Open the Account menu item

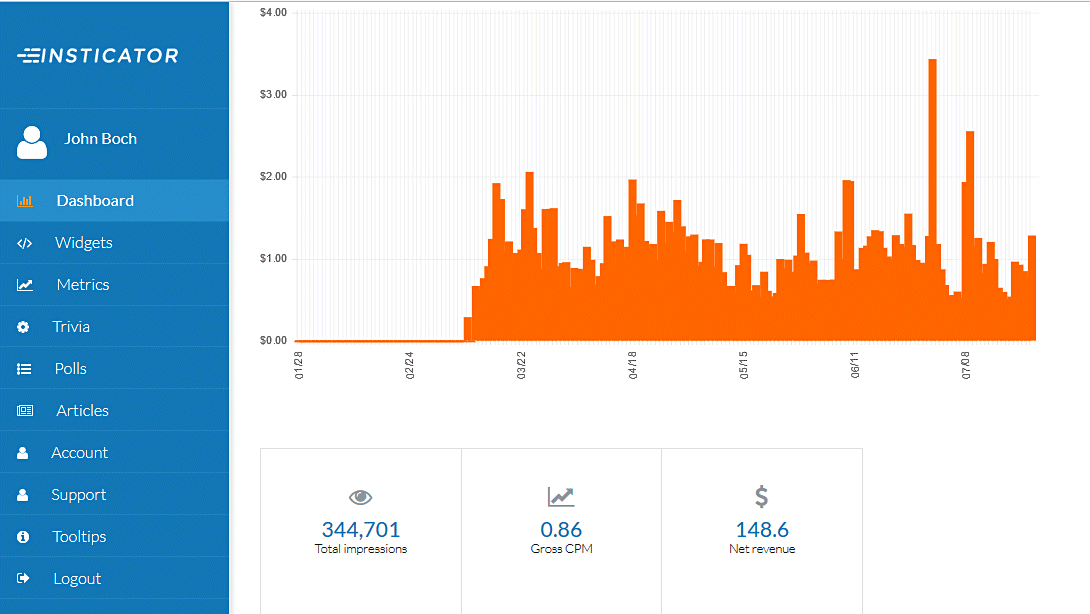(x=79, y=453)
